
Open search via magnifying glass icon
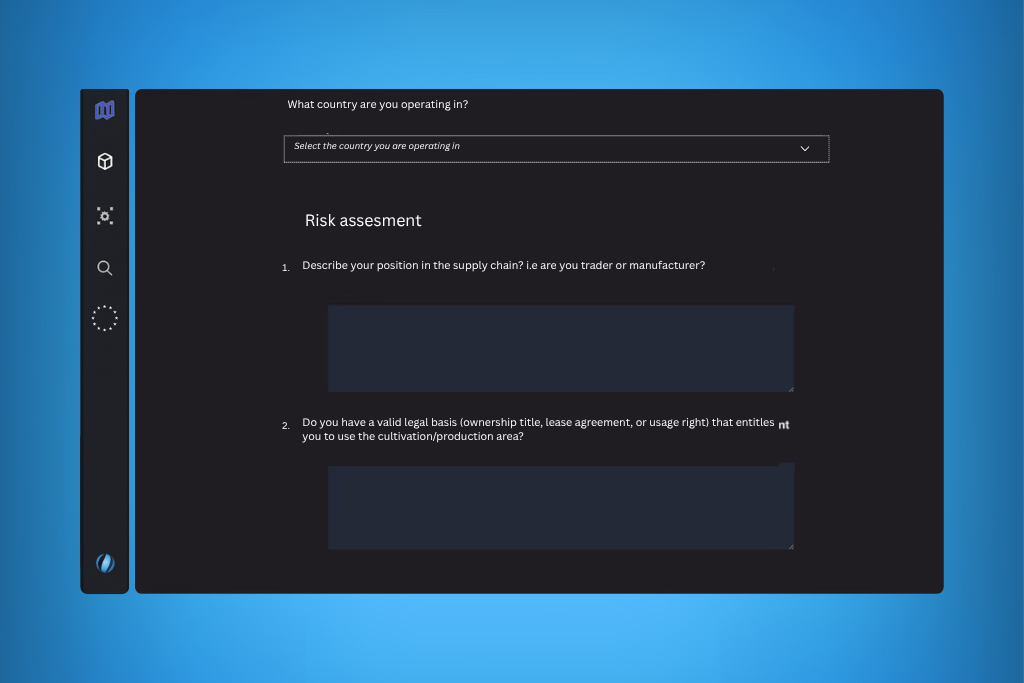(105, 268)
